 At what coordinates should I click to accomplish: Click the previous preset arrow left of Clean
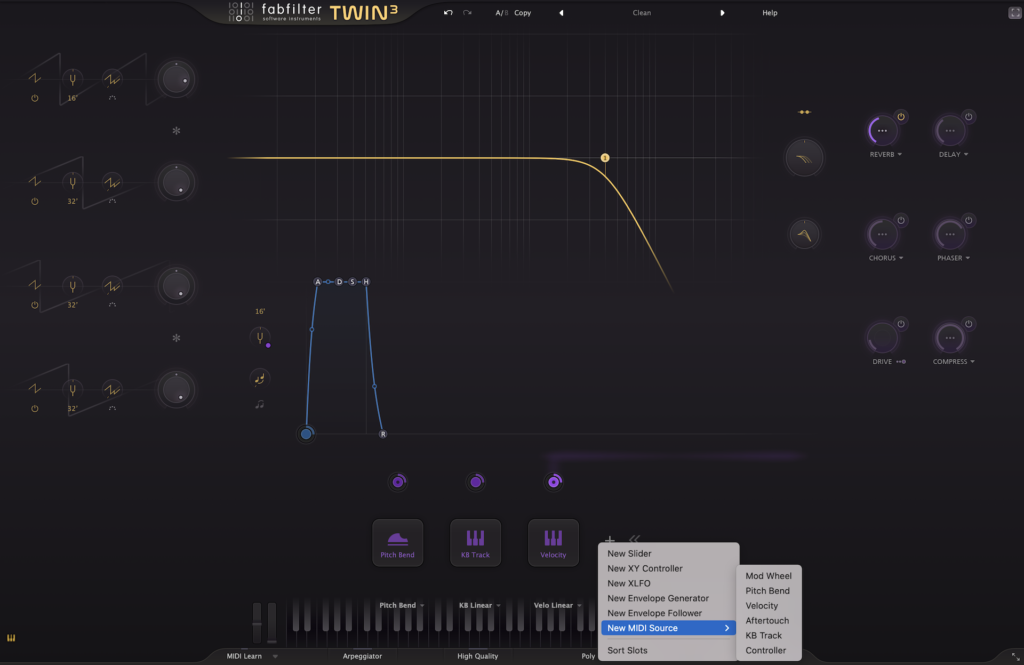pyautogui.click(x=561, y=13)
